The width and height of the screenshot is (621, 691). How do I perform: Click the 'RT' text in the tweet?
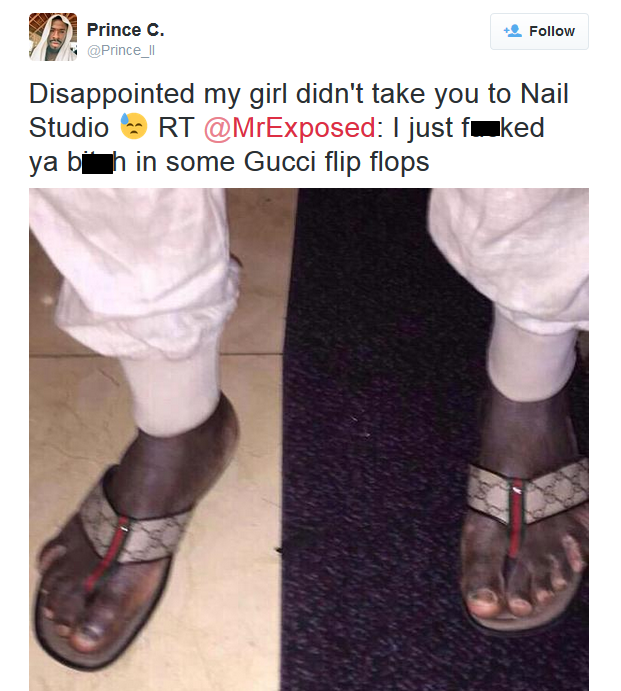[x=176, y=128]
